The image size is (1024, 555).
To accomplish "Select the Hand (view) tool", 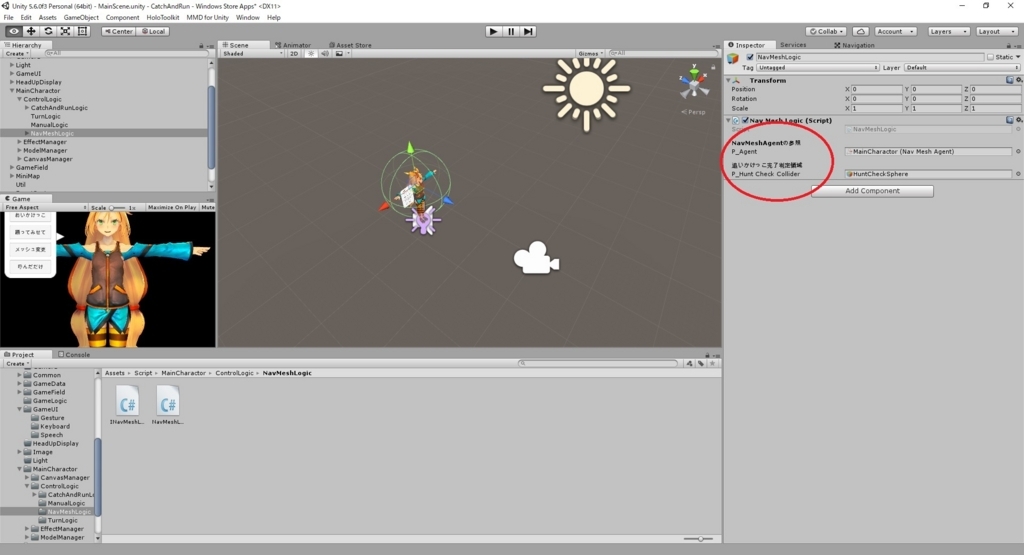I will pos(14,31).
